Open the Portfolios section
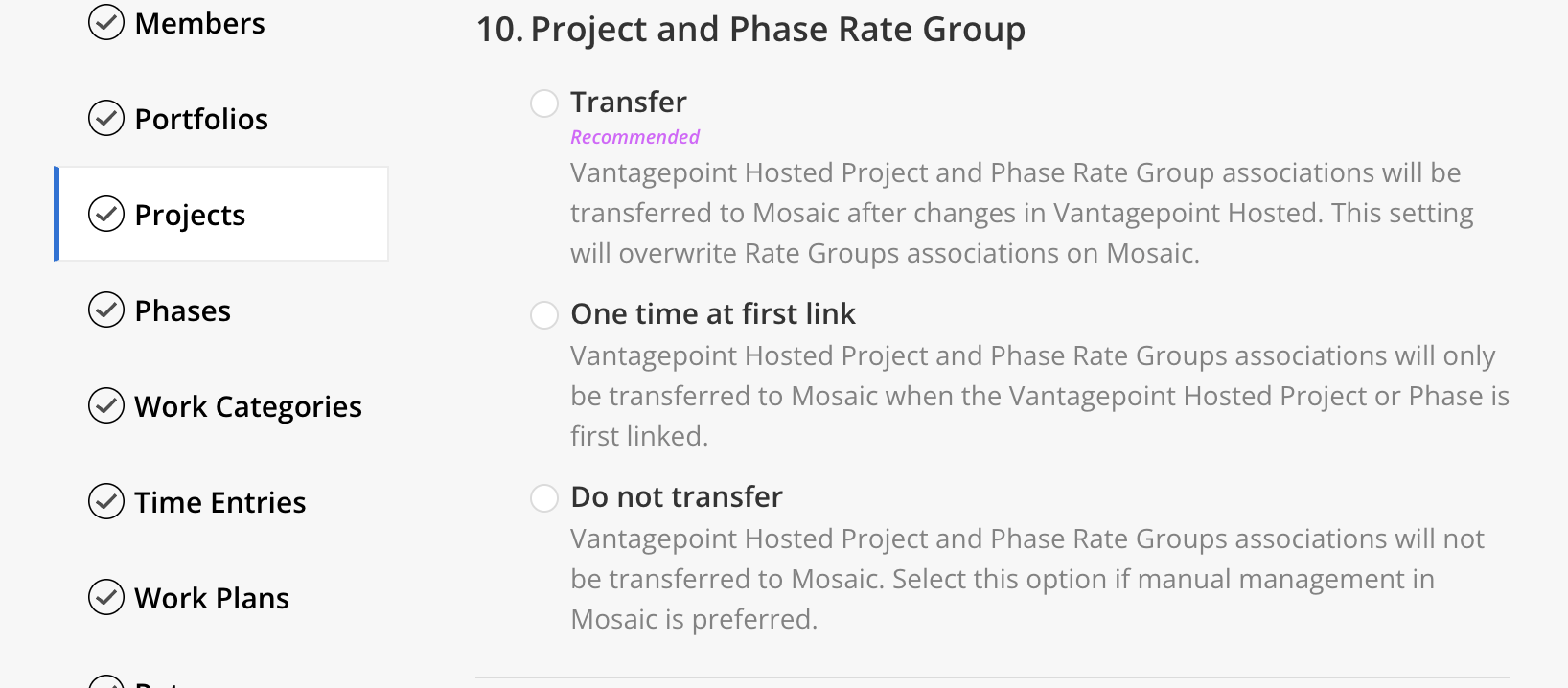 tap(201, 119)
